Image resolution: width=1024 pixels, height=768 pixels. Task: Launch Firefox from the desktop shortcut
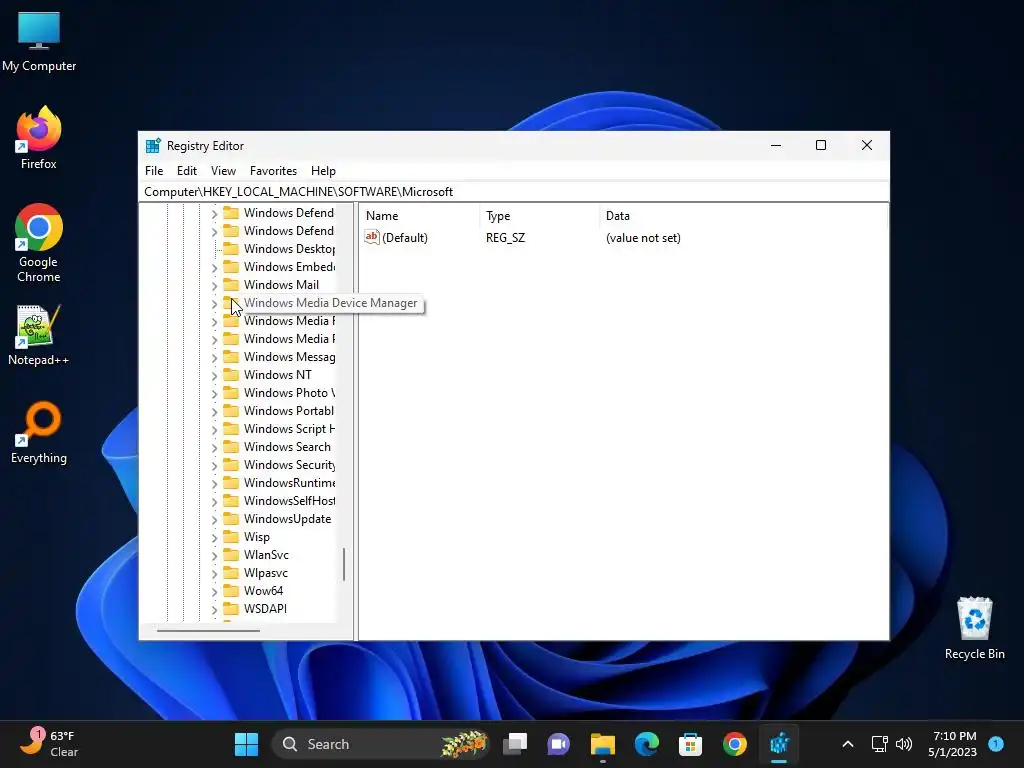[39, 138]
